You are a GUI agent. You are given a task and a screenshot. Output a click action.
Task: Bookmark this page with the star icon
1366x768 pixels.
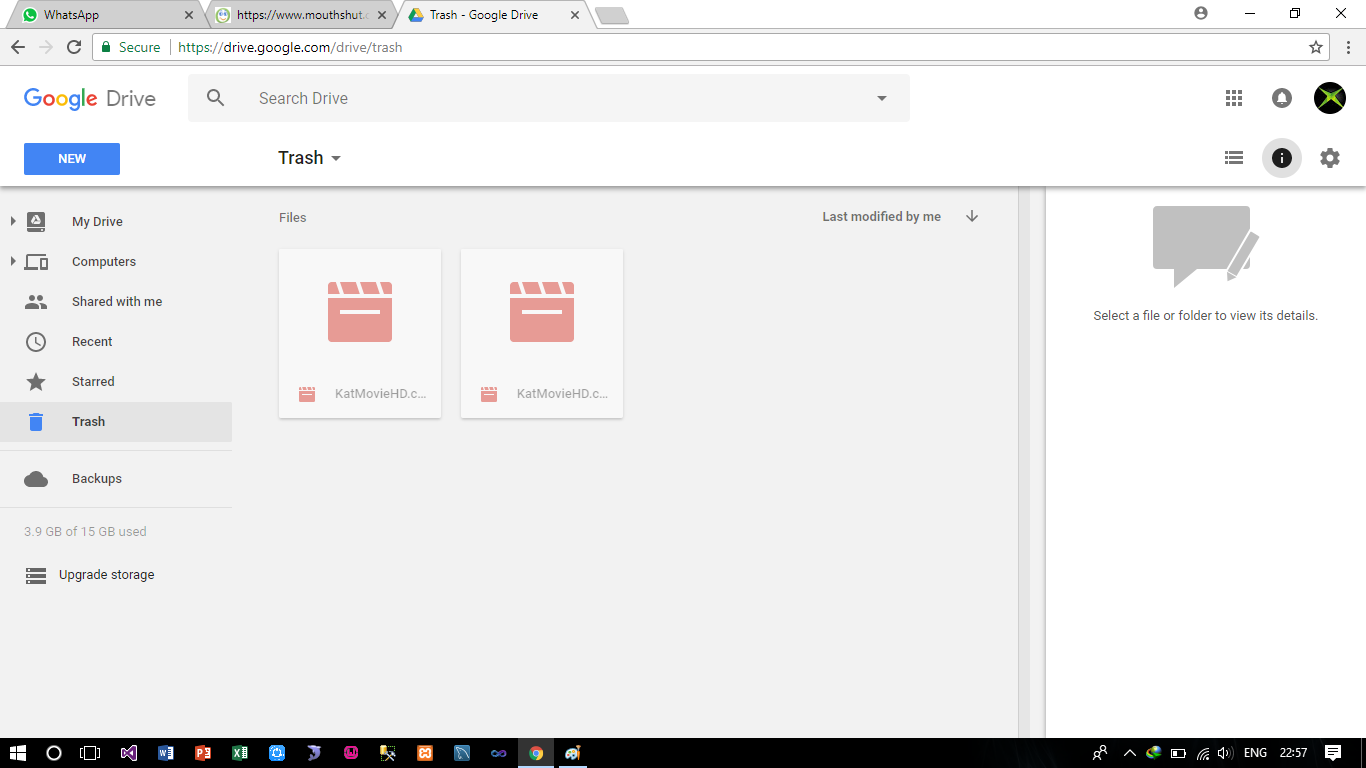[x=1316, y=47]
